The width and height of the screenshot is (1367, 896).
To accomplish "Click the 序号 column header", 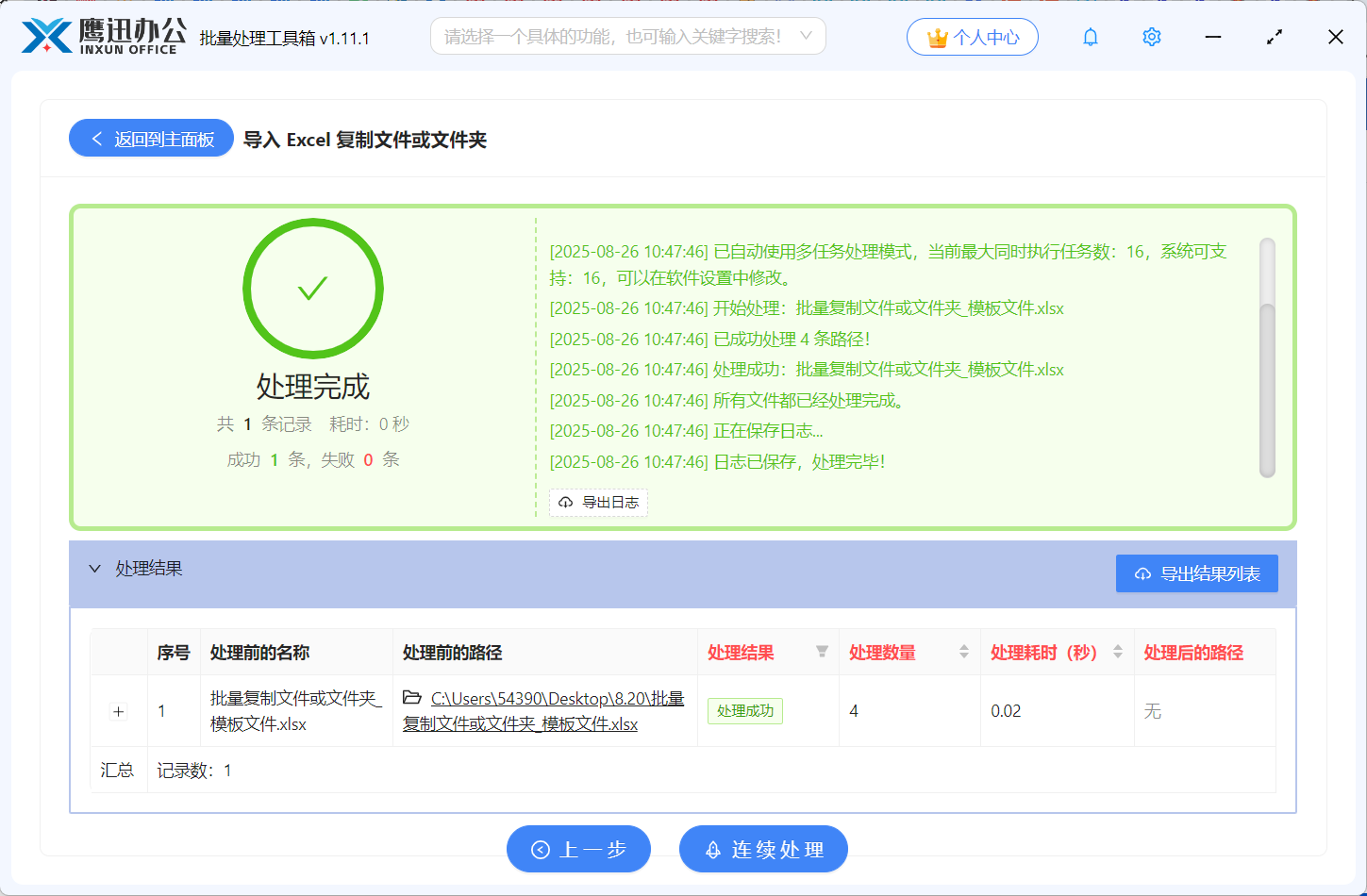I will click(174, 653).
